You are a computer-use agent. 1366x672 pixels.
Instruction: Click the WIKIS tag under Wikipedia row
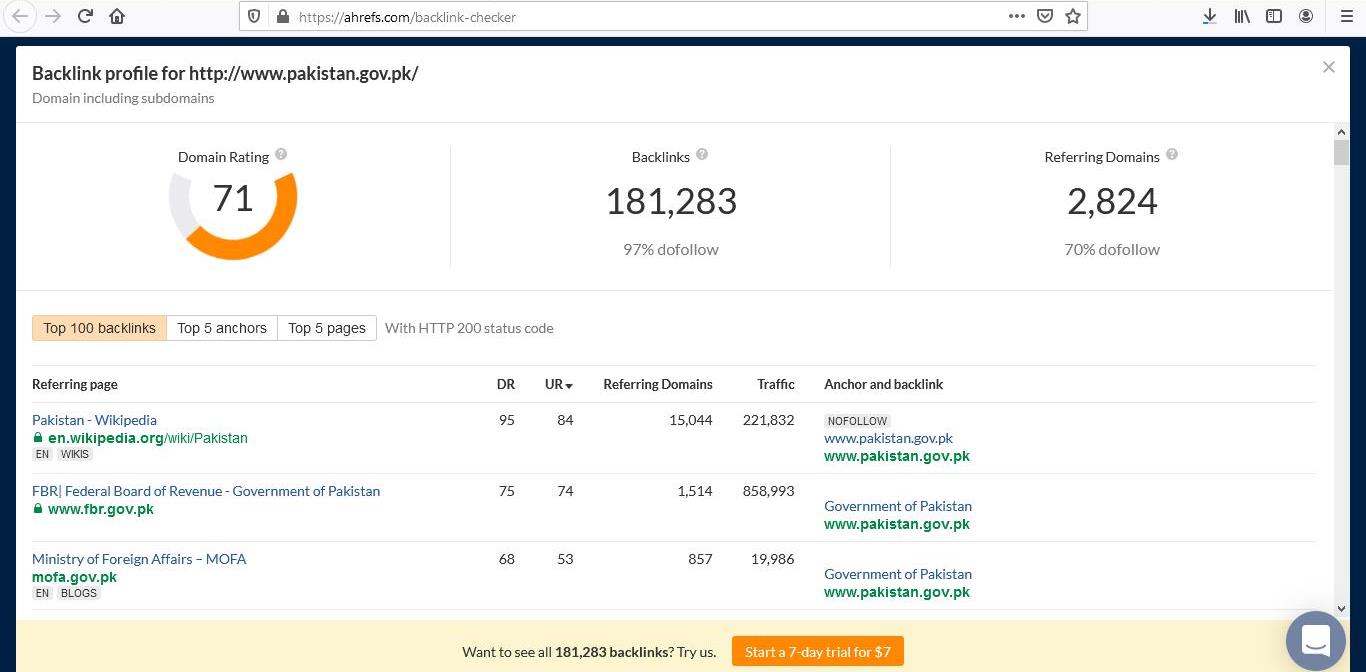tap(75, 454)
